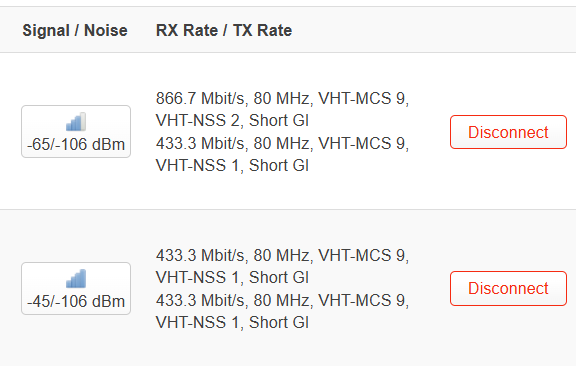576x373 pixels.
Task: Click the word Noise in the header
Action: pyautogui.click(x=106, y=30)
